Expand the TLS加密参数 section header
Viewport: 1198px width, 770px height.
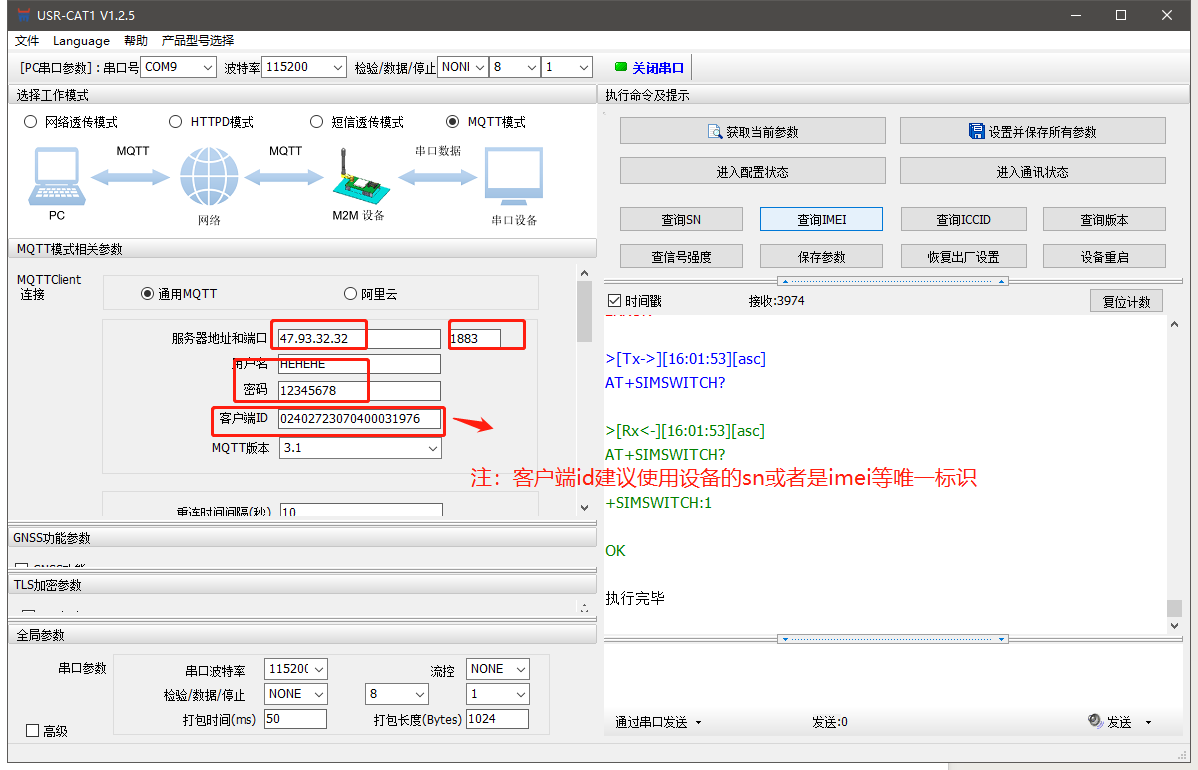click(x=303, y=584)
